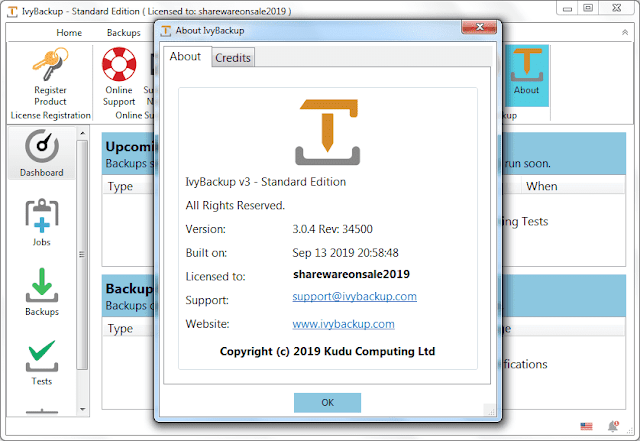Click the About ribbon icon
Image resolution: width=640 pixels, height=441 pixels.
[x=527, y=76]
